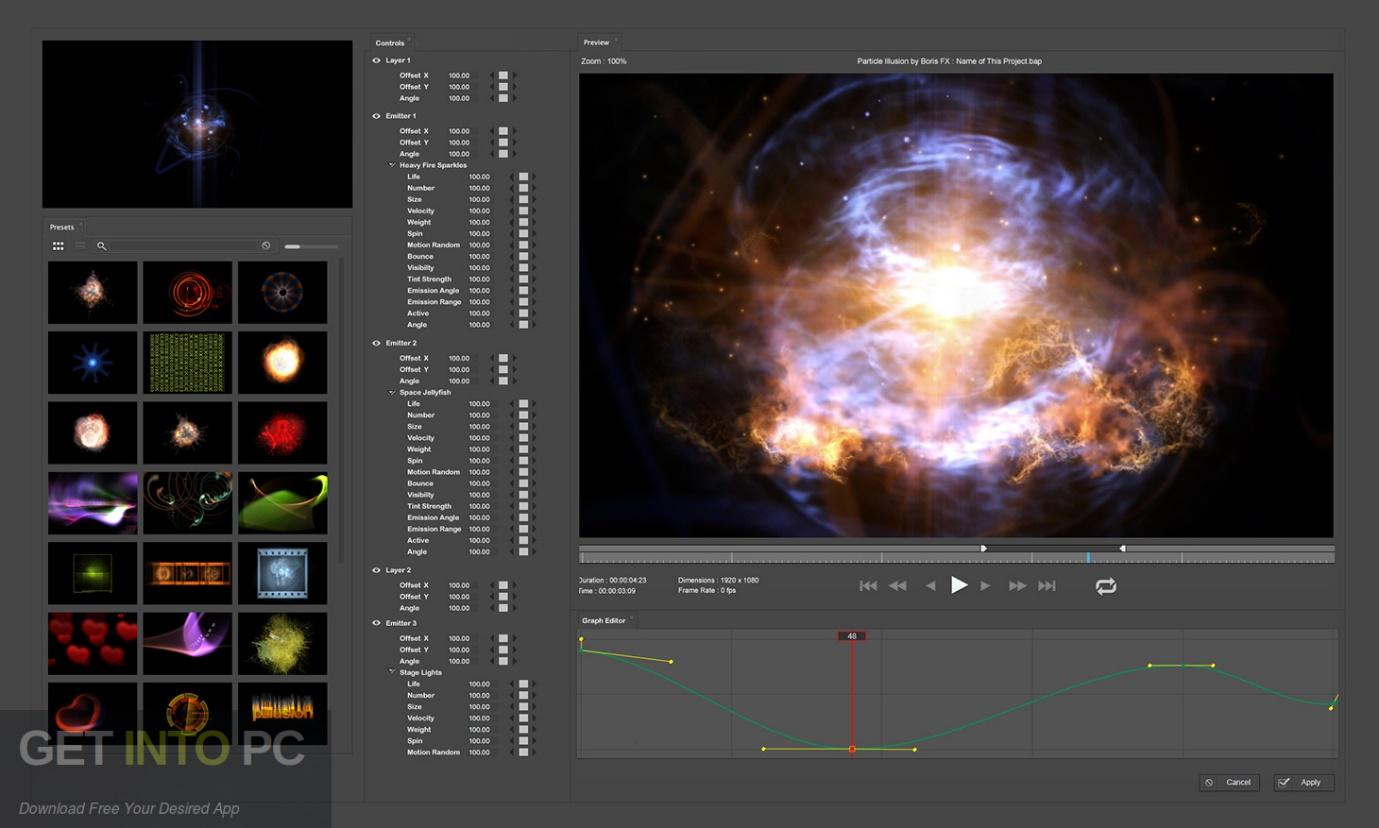This screenshot has width=1379, height=828.
Task: Hide Layer 1 using eye icon
Action: click(377, 60)
